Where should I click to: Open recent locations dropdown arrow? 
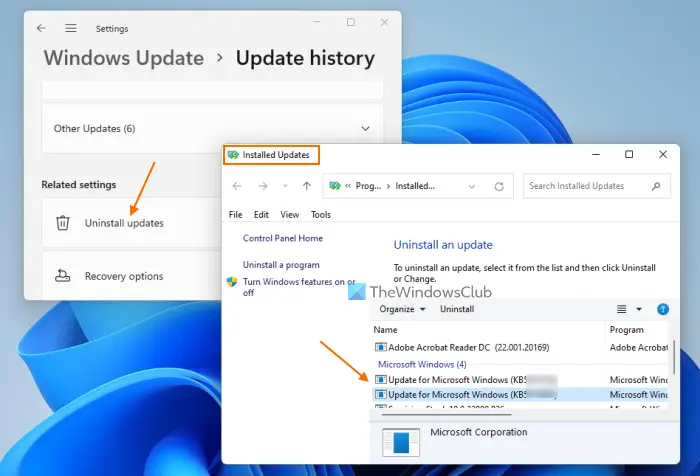point(285,186)
